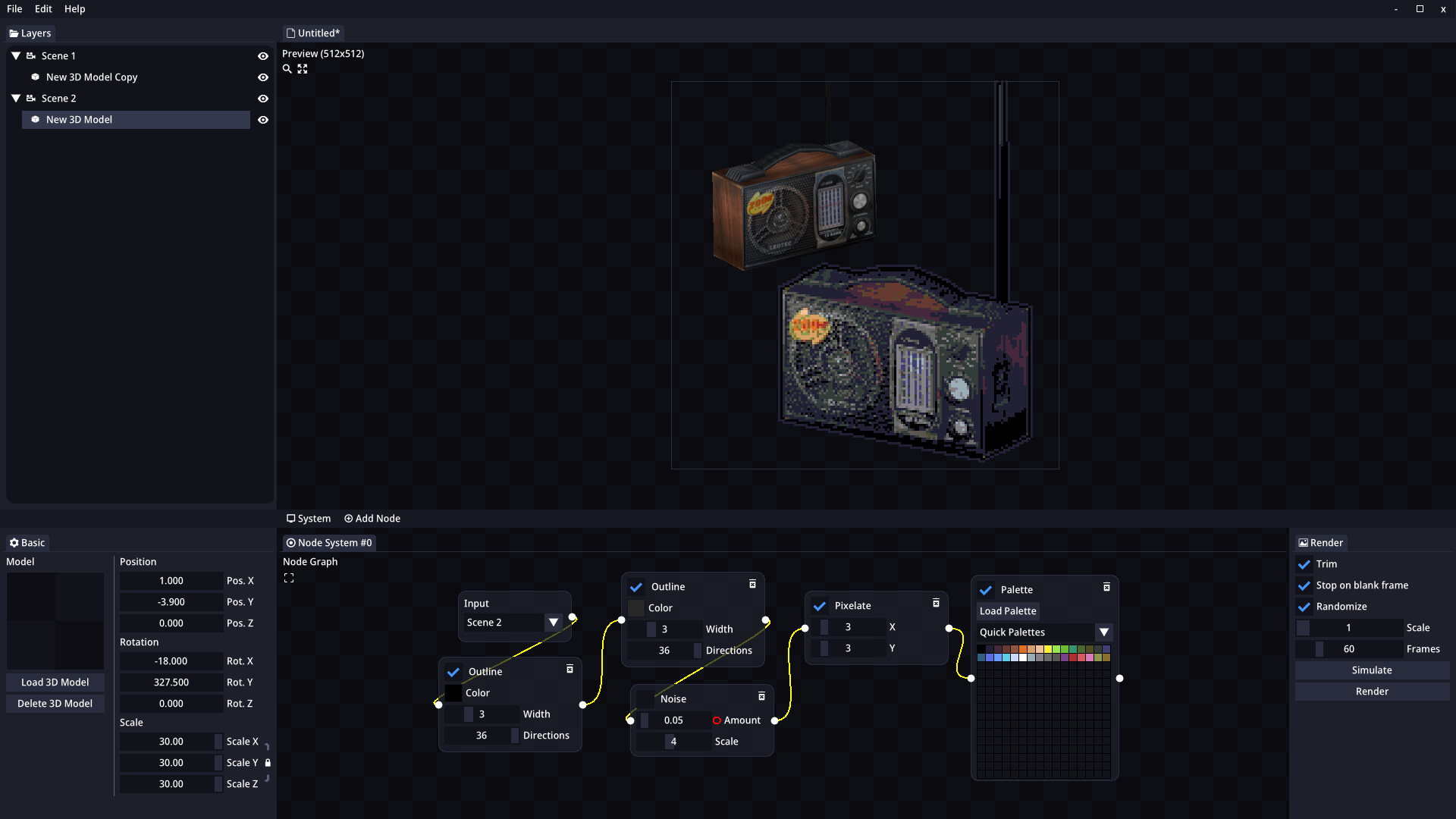1456x819 pixels.
Task: Expand Scene 1 in the layer tree
Action: (x=16, y=55)
